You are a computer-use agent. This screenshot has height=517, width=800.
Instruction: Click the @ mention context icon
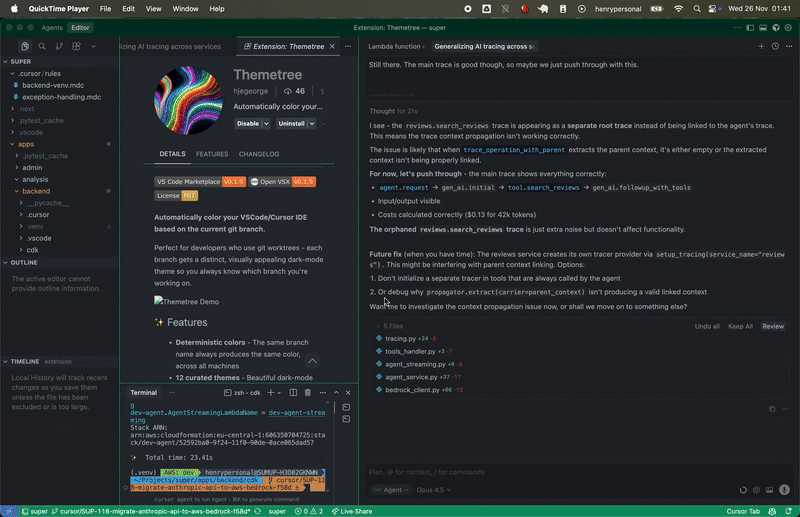pos(756,490)
